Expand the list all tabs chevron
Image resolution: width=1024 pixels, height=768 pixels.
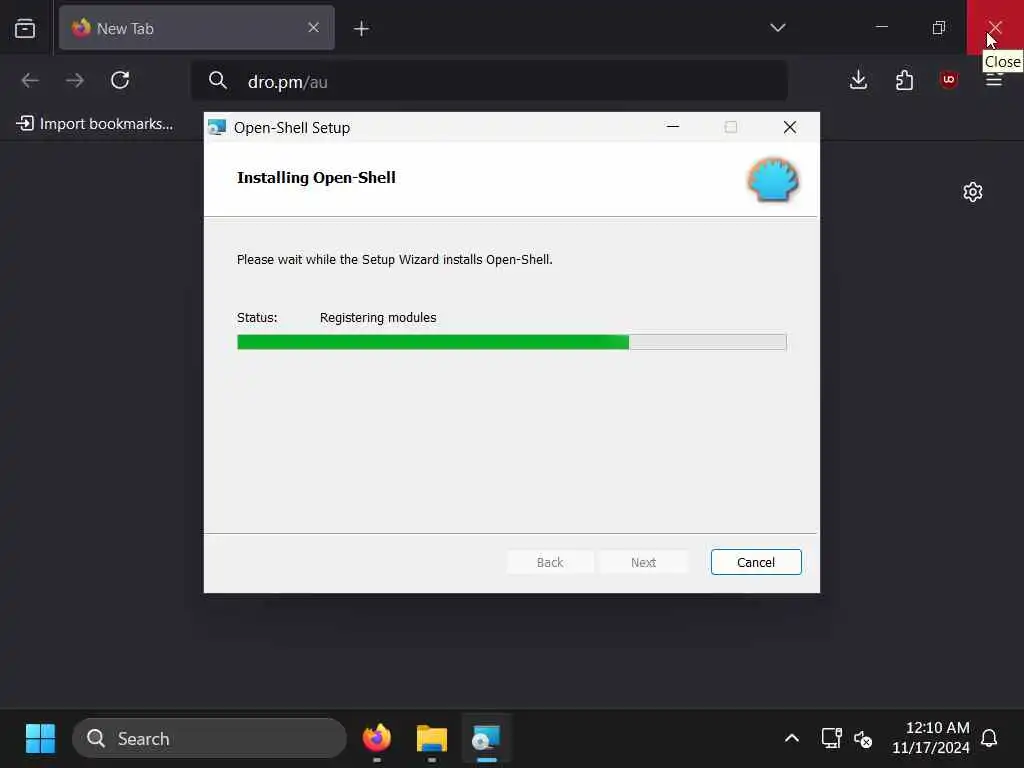coord(777,27)
